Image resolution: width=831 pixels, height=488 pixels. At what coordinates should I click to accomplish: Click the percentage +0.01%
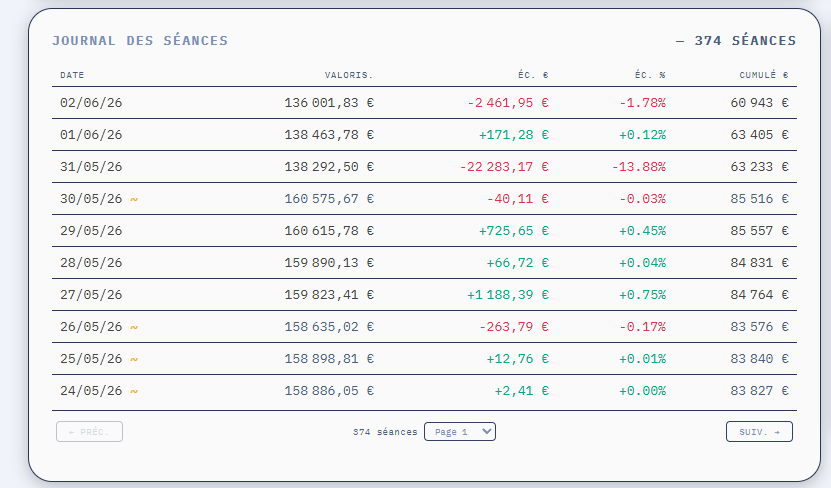[x=642, y=359]
